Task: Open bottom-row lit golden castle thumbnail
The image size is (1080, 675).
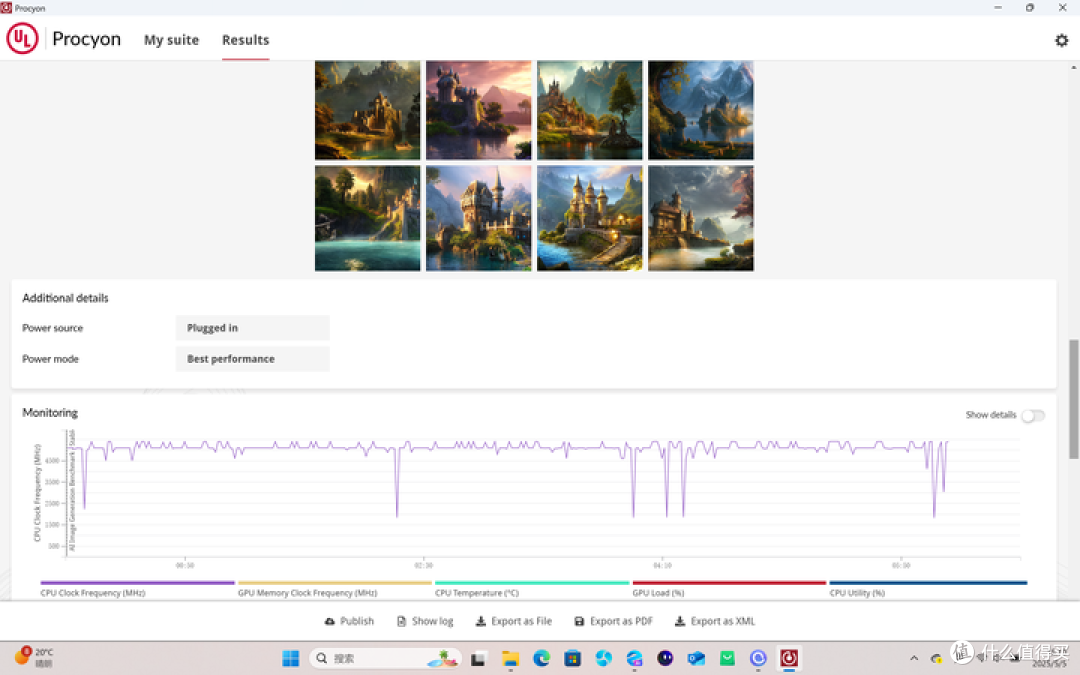Action: 590,218
